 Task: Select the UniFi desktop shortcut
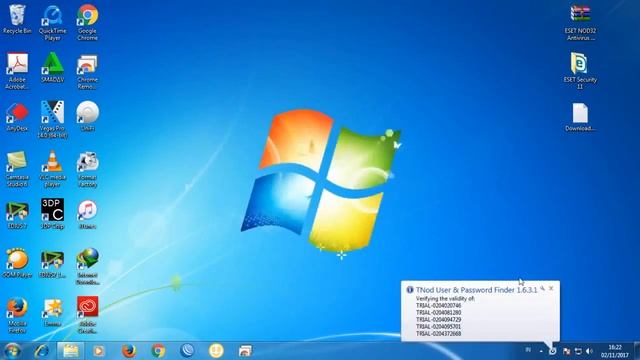(87, 116)
